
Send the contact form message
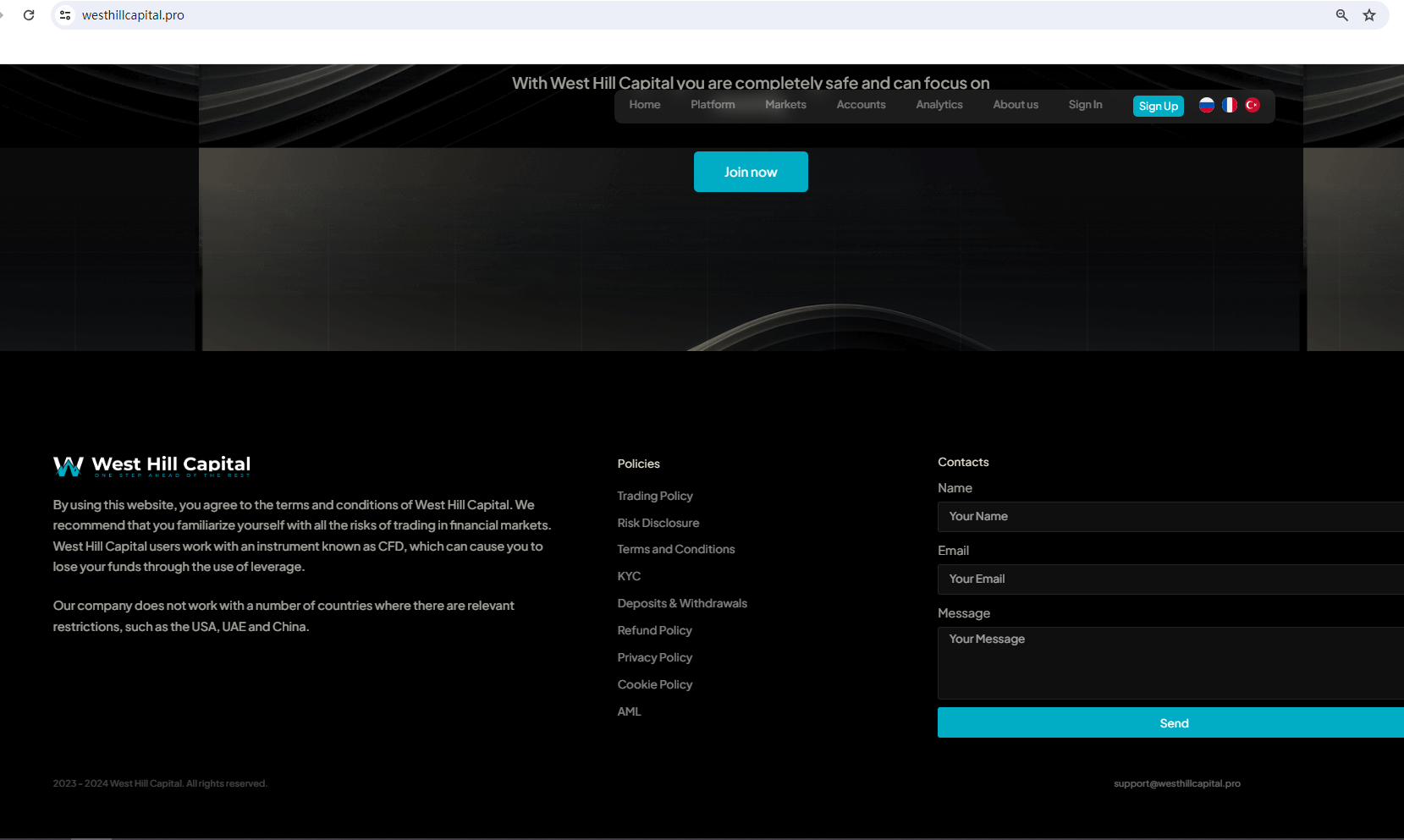(1173, 723)
